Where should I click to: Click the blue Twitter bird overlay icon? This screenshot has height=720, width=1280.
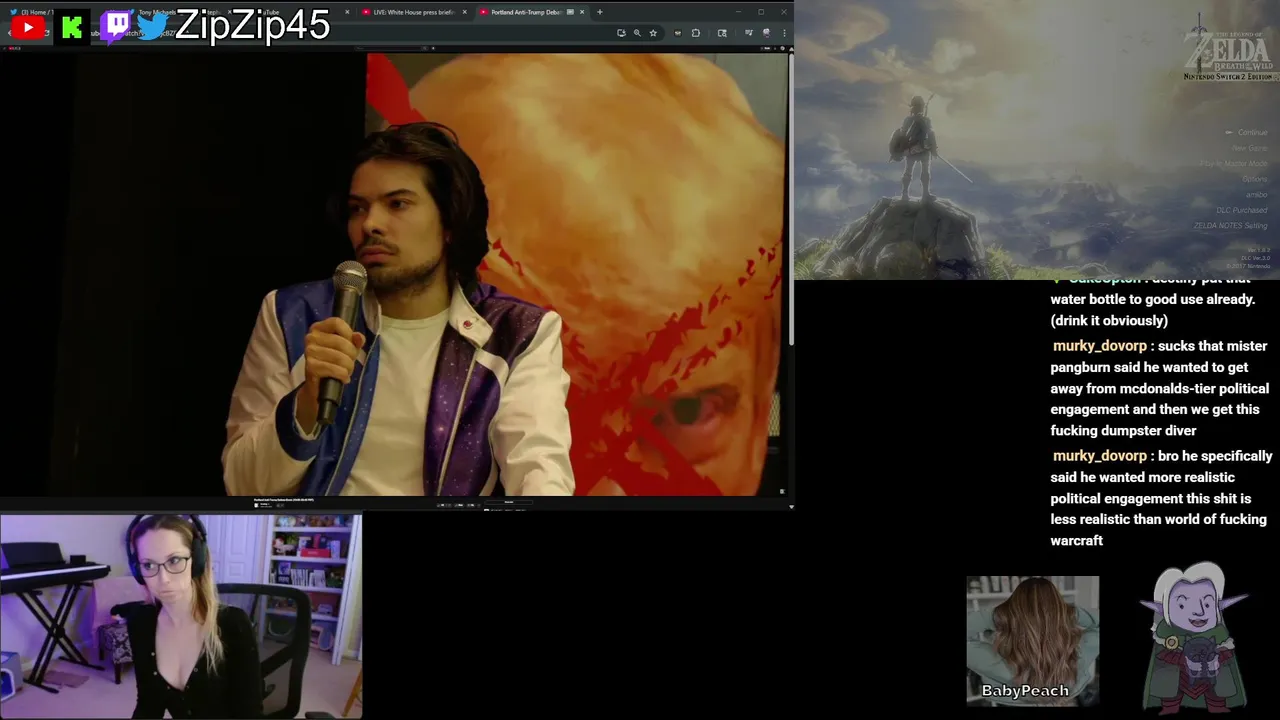click(x=152, y=27)
